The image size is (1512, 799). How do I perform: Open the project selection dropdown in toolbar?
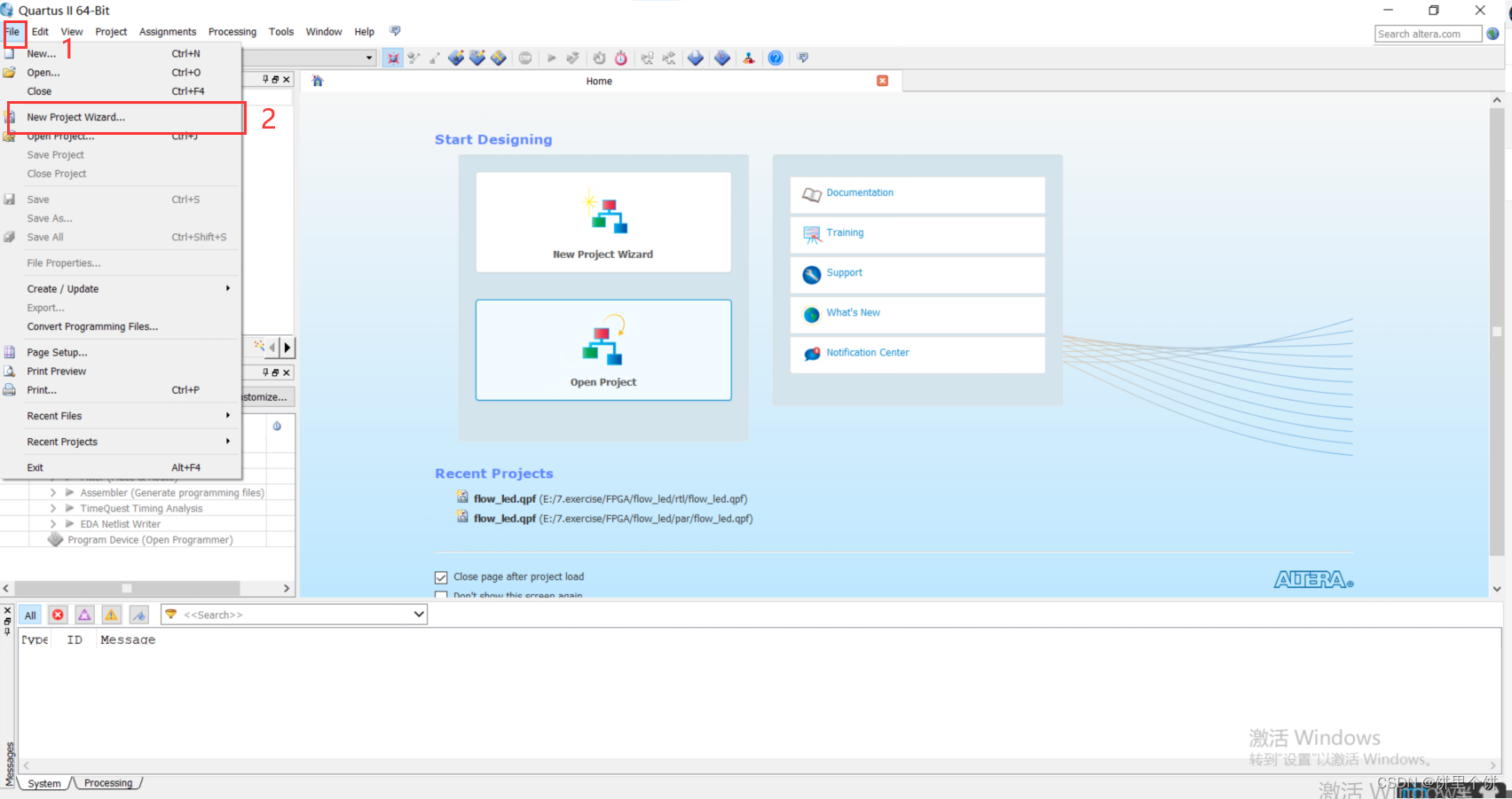click(369, 58)
